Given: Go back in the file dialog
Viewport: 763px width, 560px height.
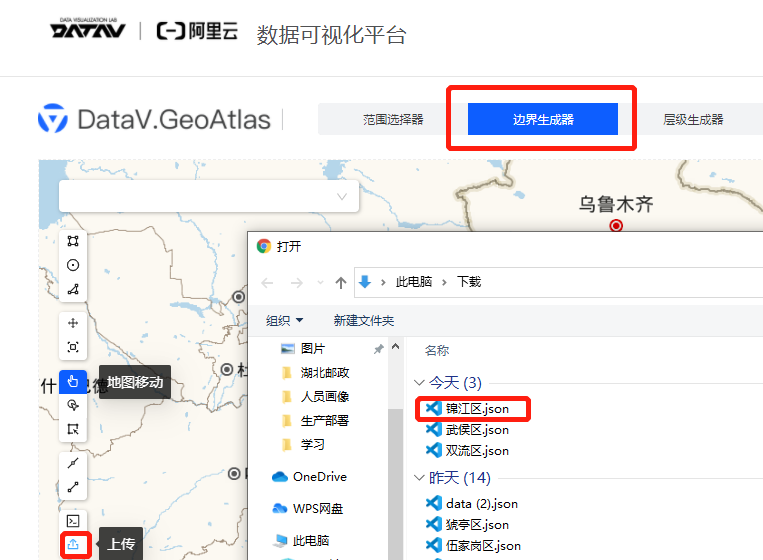Looking at the screenshot, I should tap(267, 283).
